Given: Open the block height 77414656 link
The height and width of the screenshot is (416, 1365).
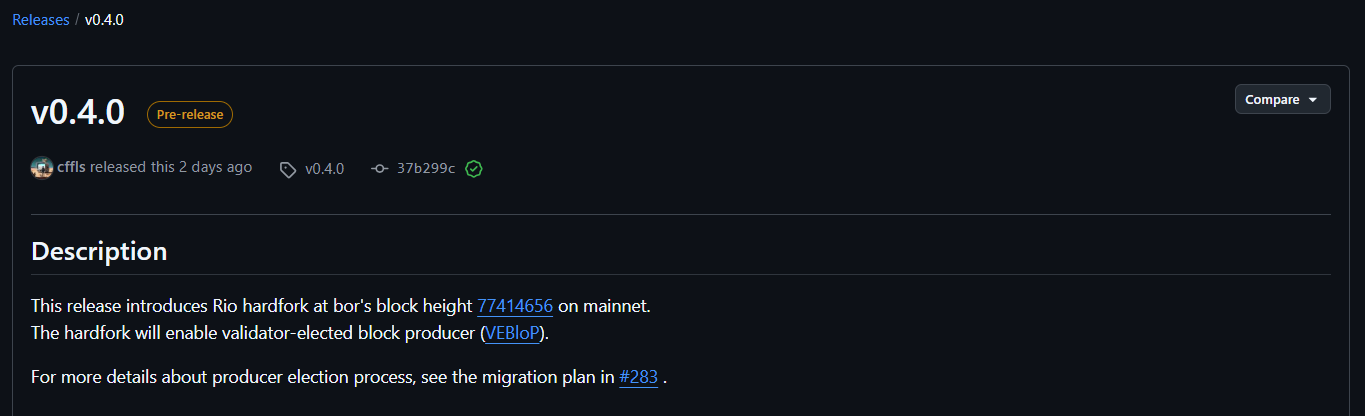Looking at the screenshot, I should click(x=515, y=305).
